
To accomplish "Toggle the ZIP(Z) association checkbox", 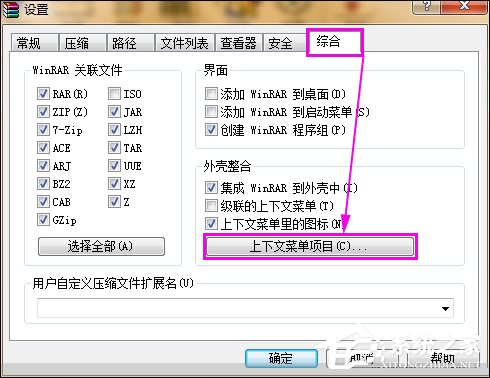I will pyautogui.click(x=43, y=112).
